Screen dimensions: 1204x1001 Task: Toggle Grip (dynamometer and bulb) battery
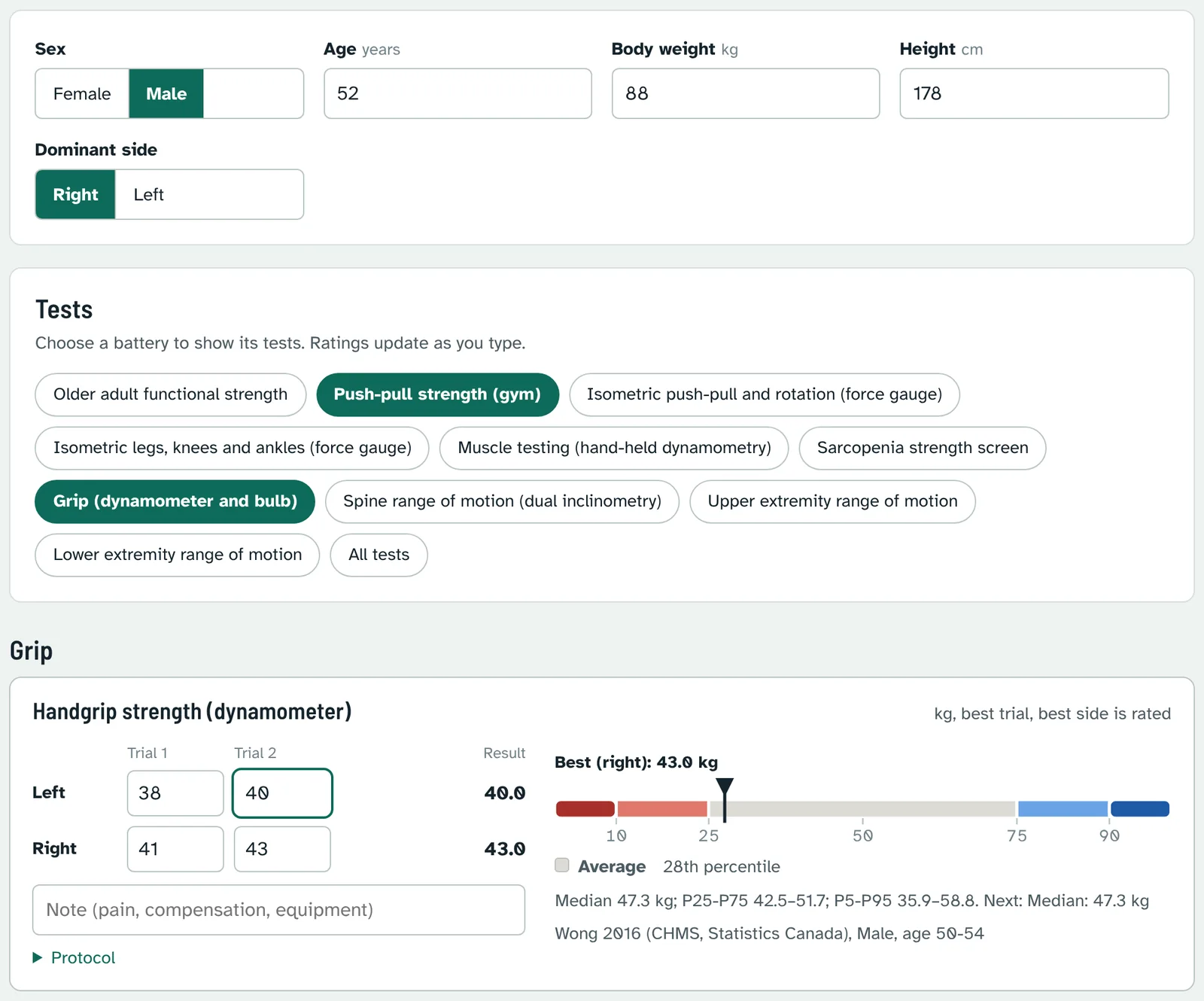point(175,501)
